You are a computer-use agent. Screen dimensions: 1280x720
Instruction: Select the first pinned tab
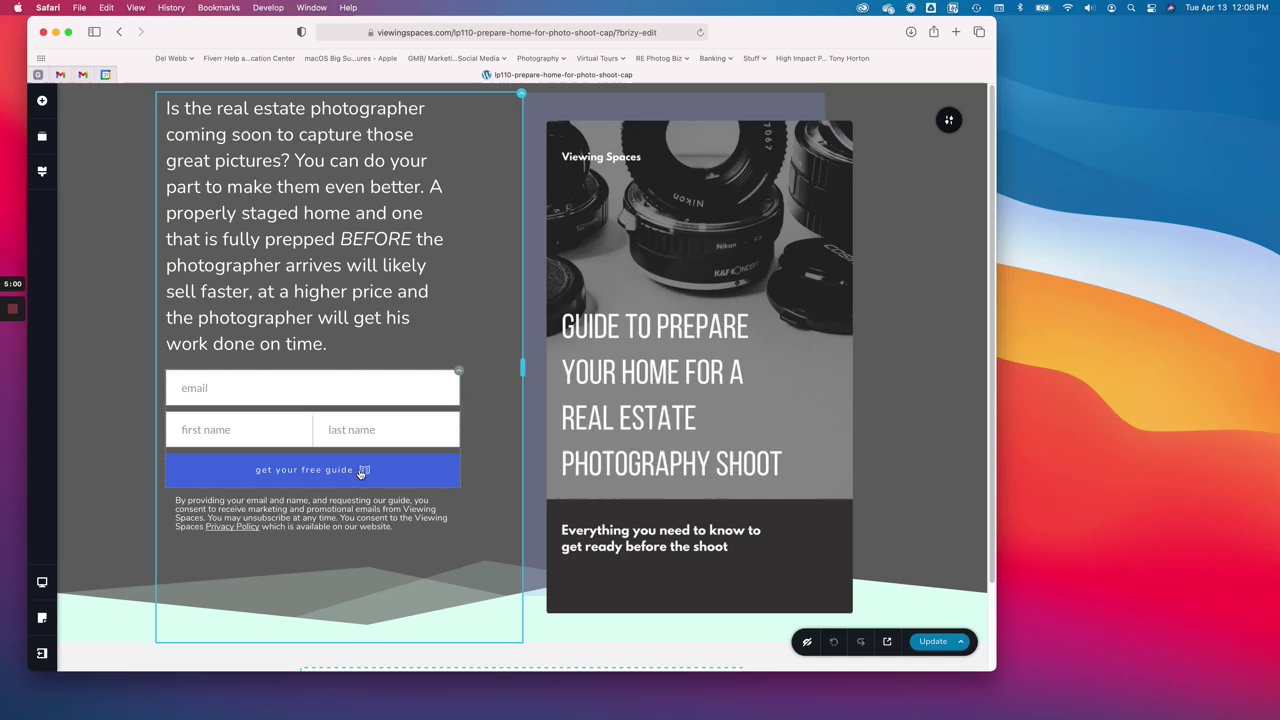(38, 75)
